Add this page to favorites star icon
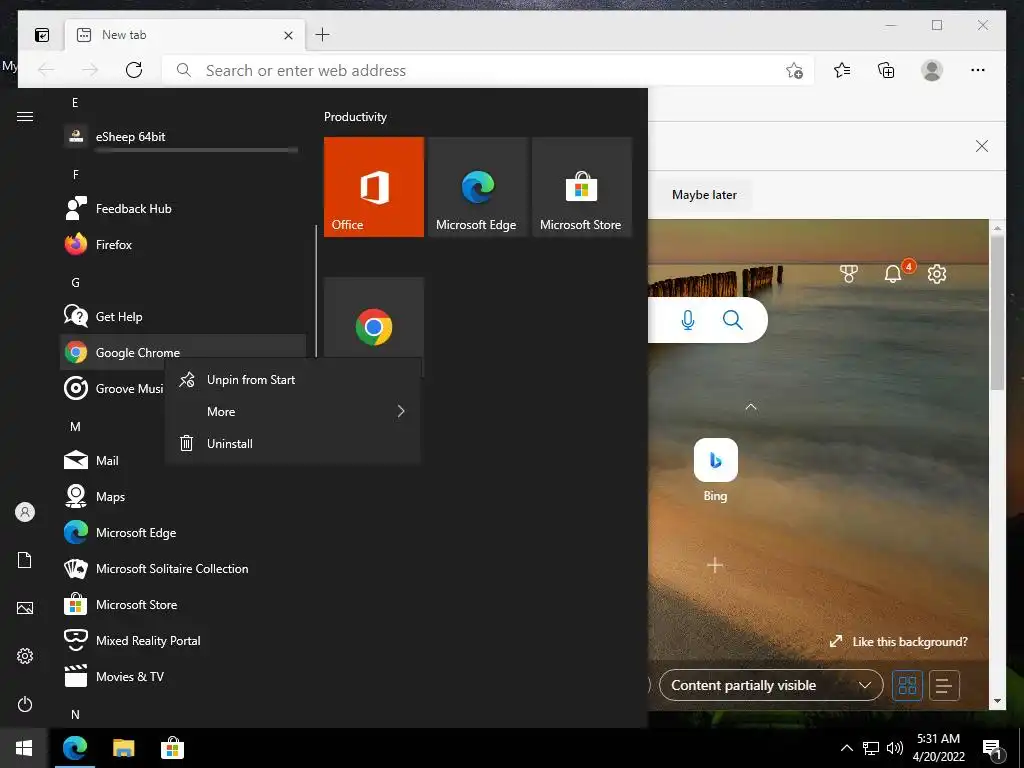Image resolution: width=1024 pixels, height=768 pixels. click(794, 71)
